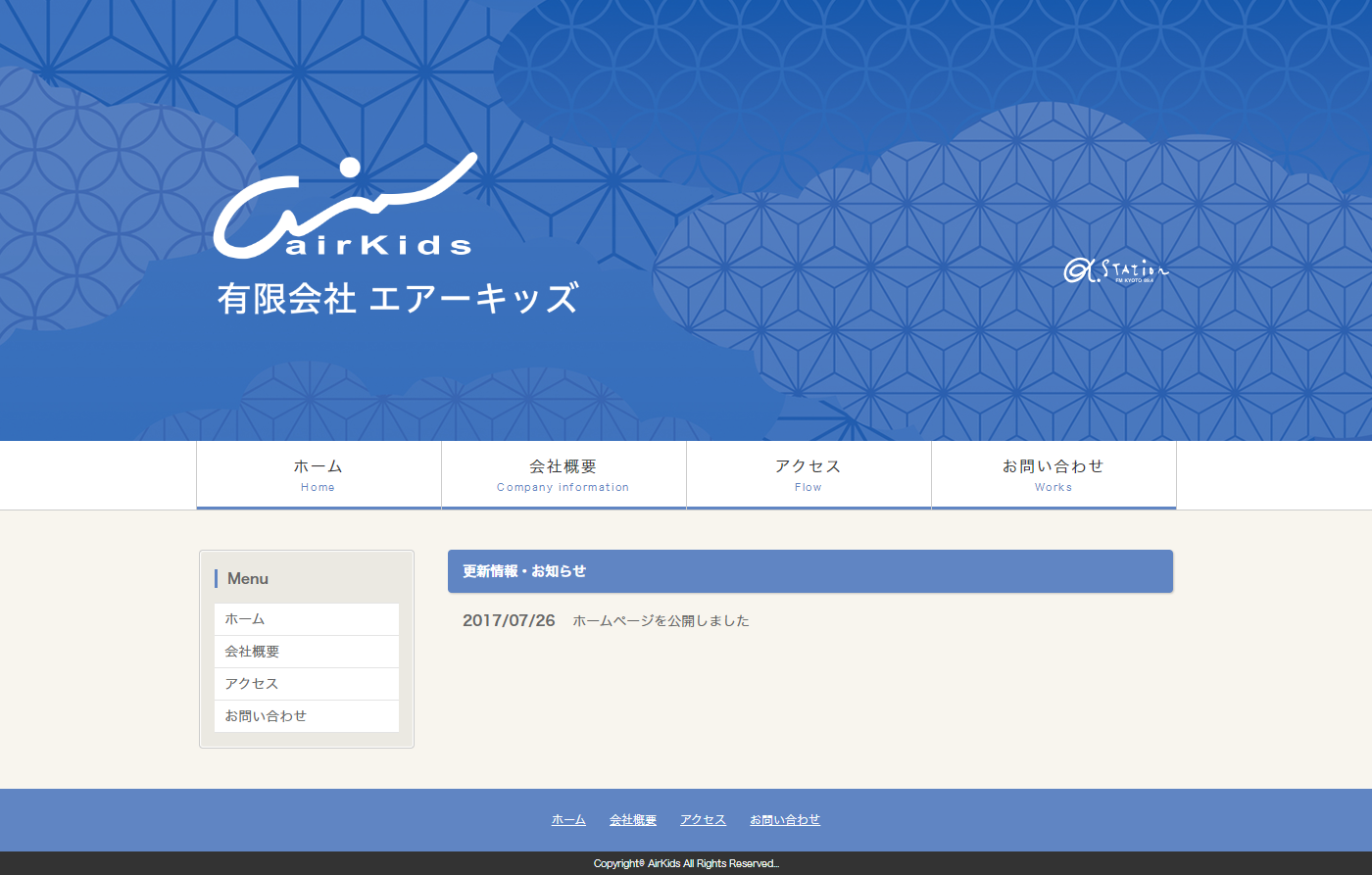Select the 2017/07/26 news date
1372x875 pixels.
[509, 620]
